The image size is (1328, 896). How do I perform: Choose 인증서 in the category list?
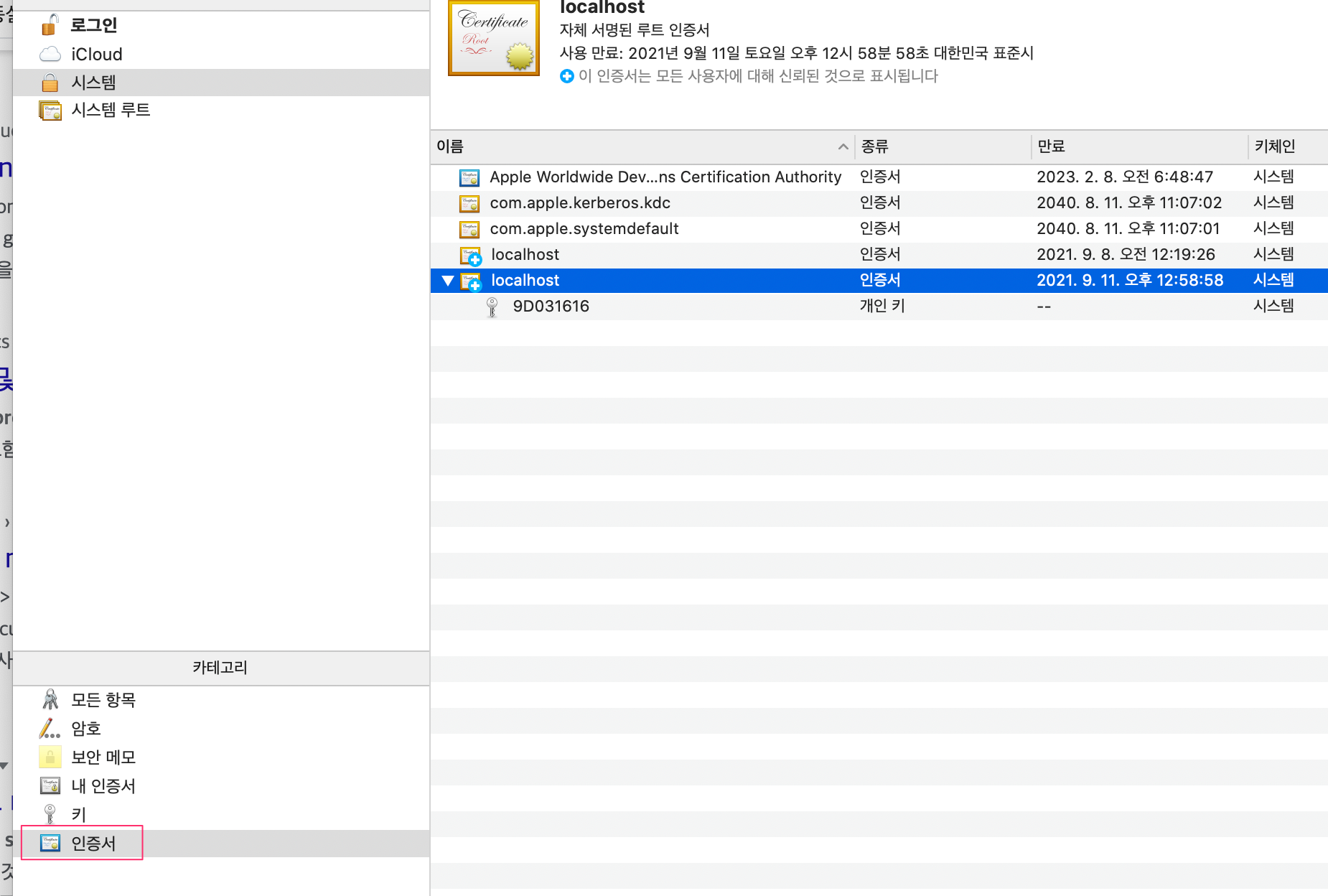tap(93, 844)
